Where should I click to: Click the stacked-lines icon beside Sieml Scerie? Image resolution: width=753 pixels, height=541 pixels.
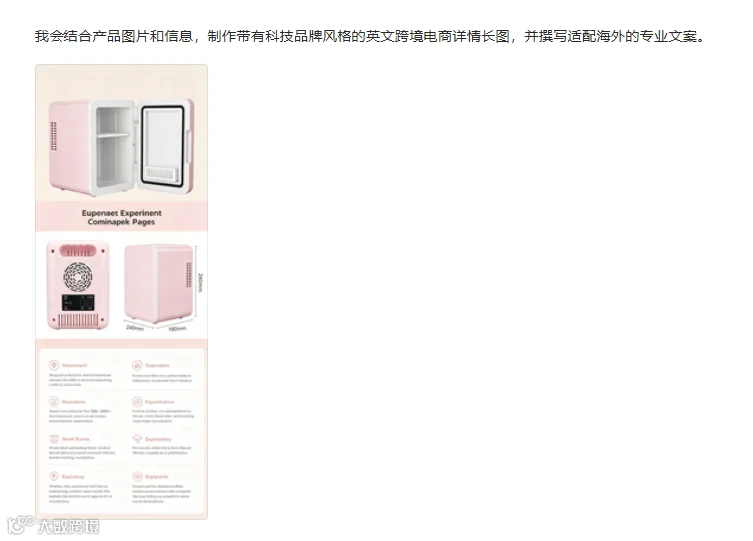point(54,439)
